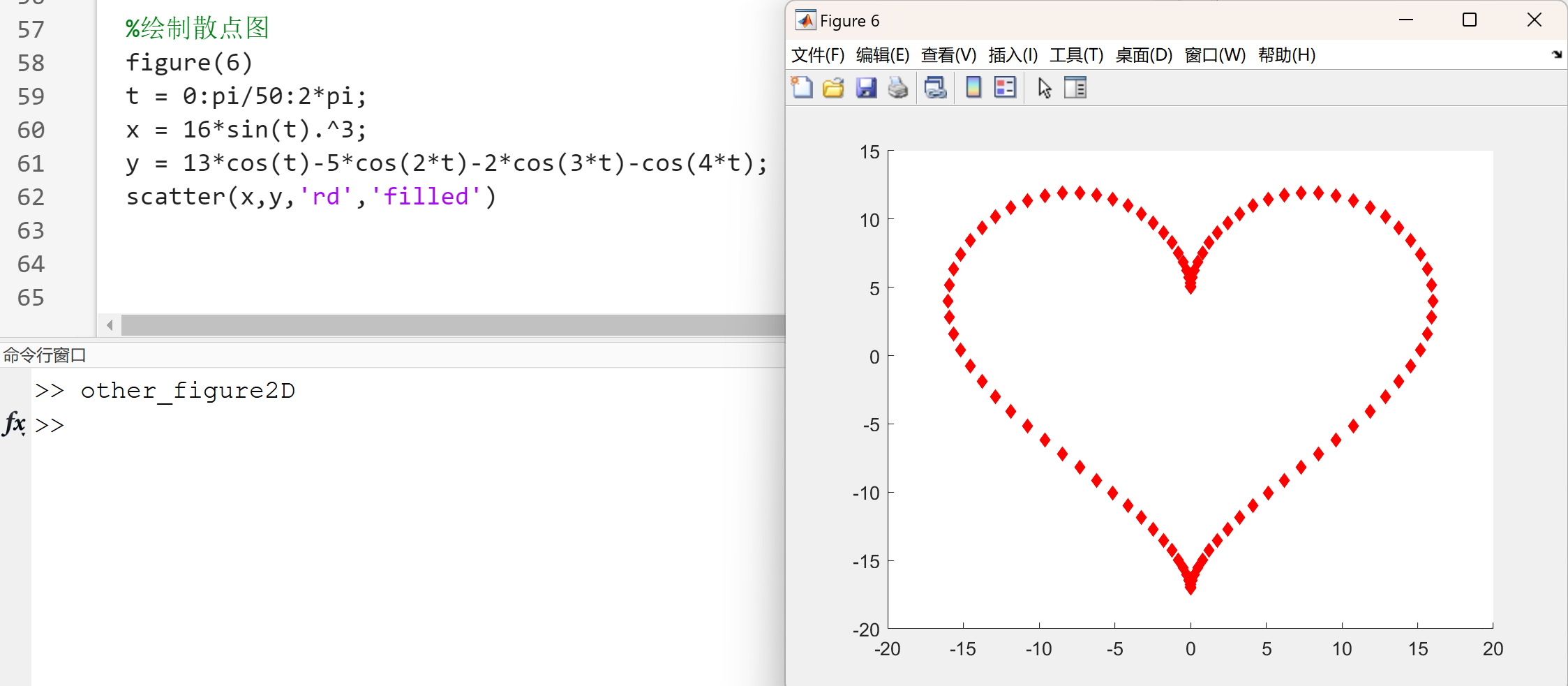
Task: Click the y-axis tick label -10
Action: tap(866, 493)
